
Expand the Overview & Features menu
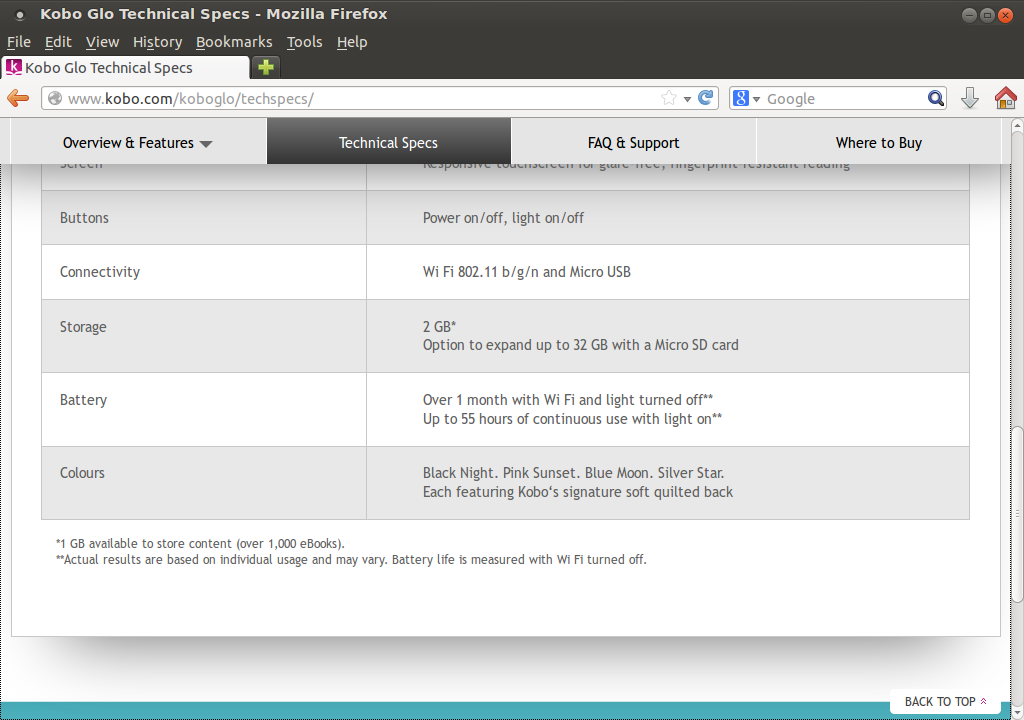coord(137,142)
